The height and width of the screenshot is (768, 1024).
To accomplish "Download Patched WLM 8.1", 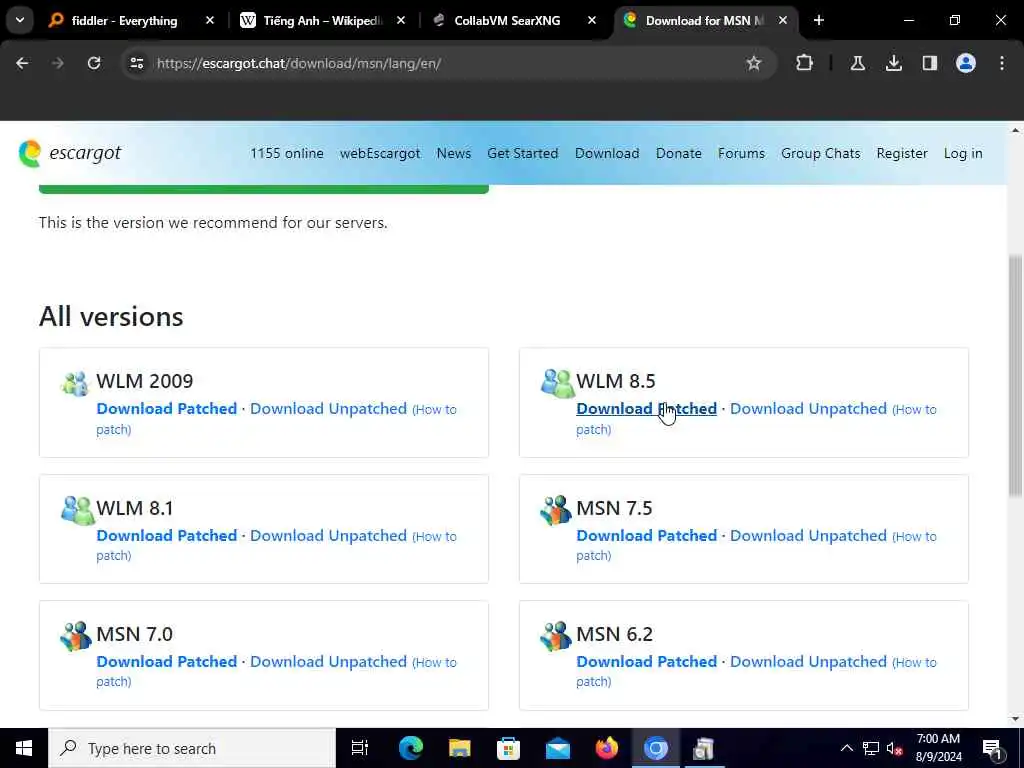I will [167, 536].
